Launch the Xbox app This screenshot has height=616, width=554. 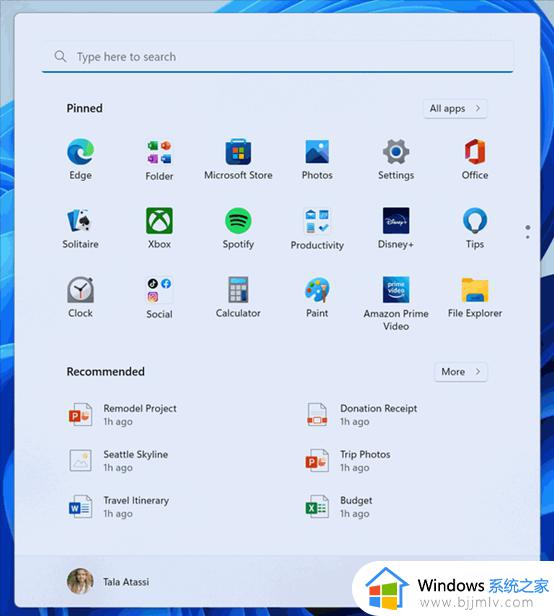point(159,228)
